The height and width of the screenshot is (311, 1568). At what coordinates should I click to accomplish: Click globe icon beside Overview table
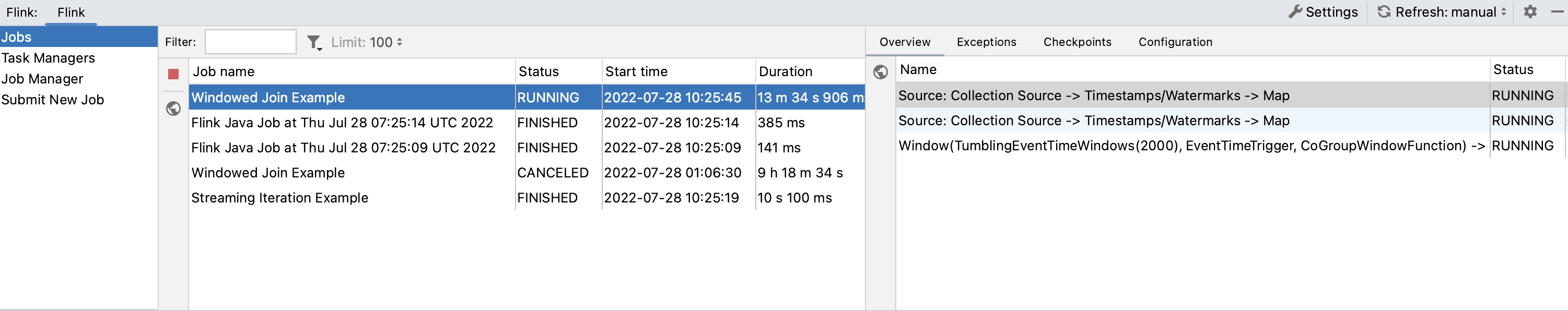click(x=880, y=73)
